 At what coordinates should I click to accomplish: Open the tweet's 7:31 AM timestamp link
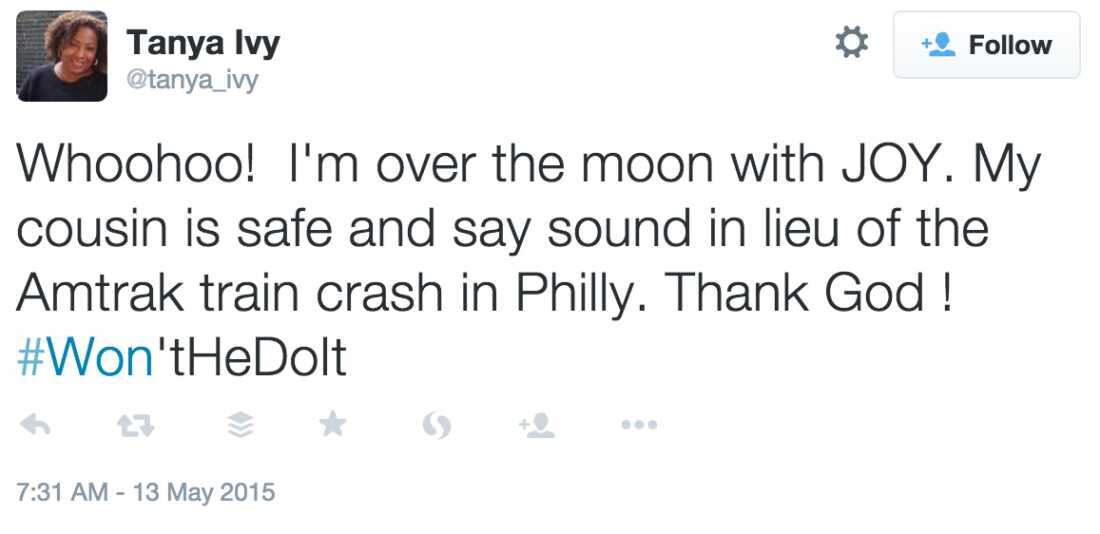point(146,493)
